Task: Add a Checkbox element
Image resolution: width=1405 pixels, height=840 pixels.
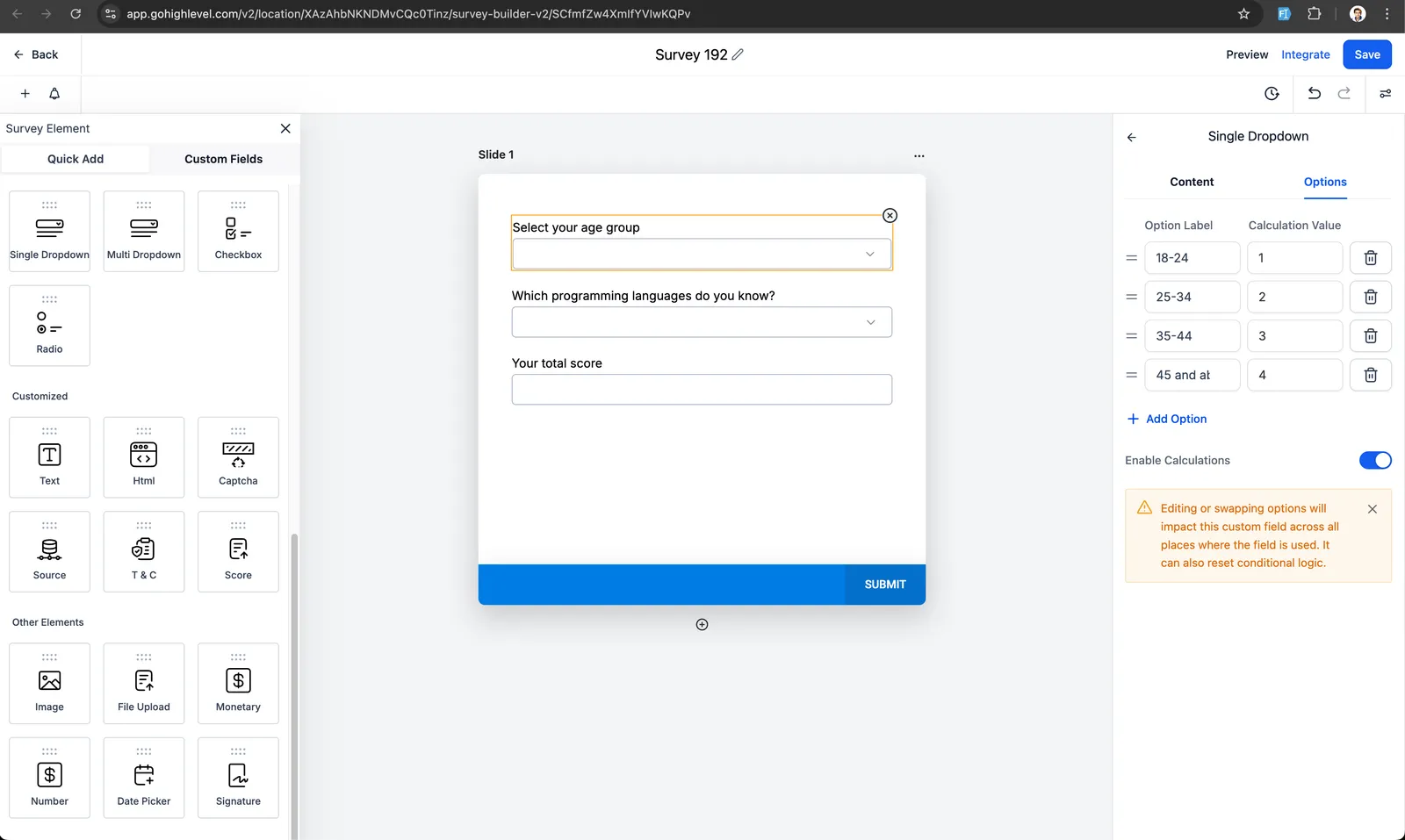Action: 238,231
